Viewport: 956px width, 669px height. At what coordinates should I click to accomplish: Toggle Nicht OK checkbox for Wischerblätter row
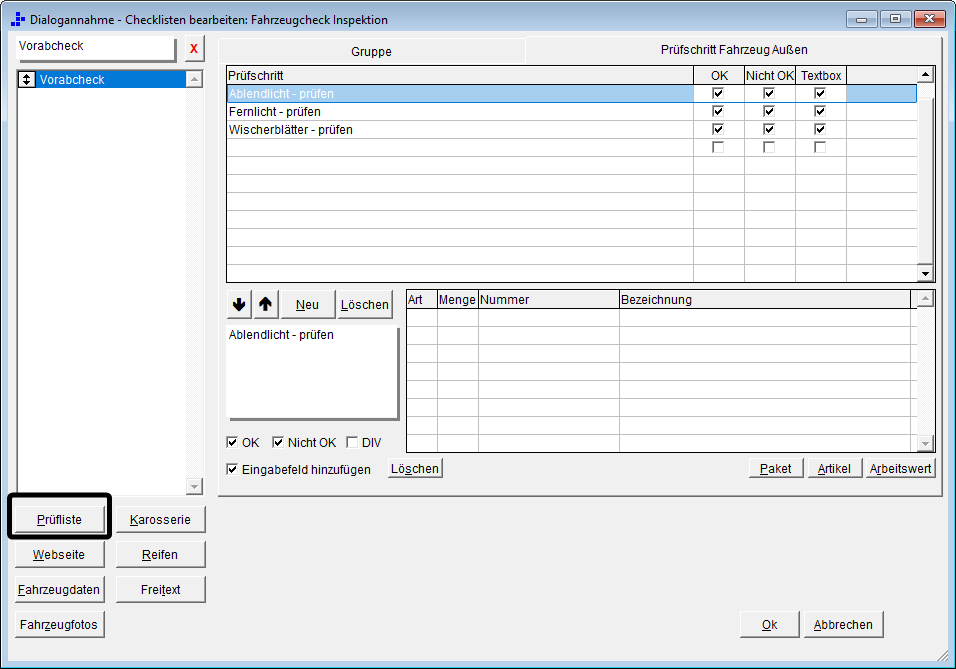coord(769,129)
